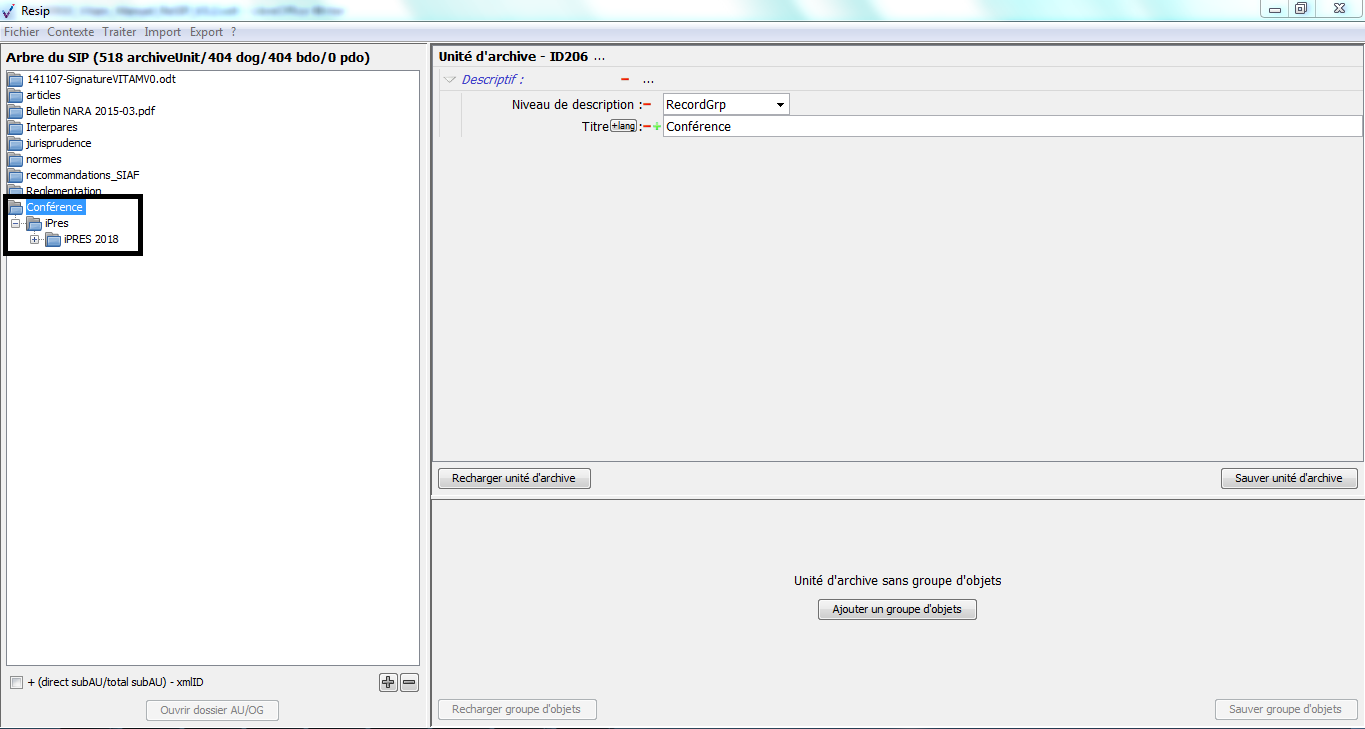Image resolution: width=1365 pixels, height=729 pixels.
Task: Click the expand-all plus button below tree
Action: tap(388, 683)
